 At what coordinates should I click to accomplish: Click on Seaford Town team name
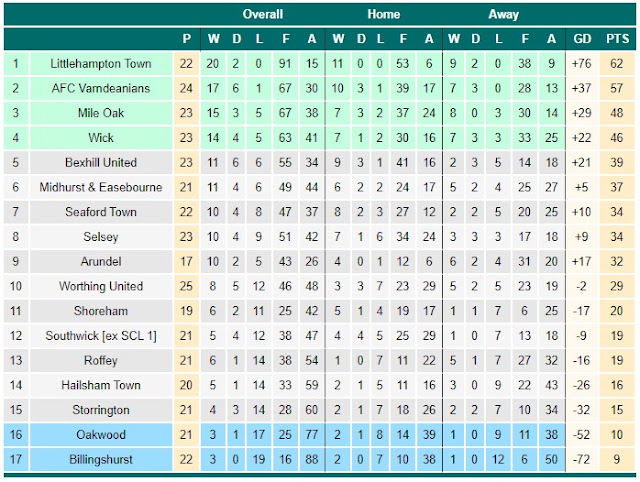click(x=101, y=212)
